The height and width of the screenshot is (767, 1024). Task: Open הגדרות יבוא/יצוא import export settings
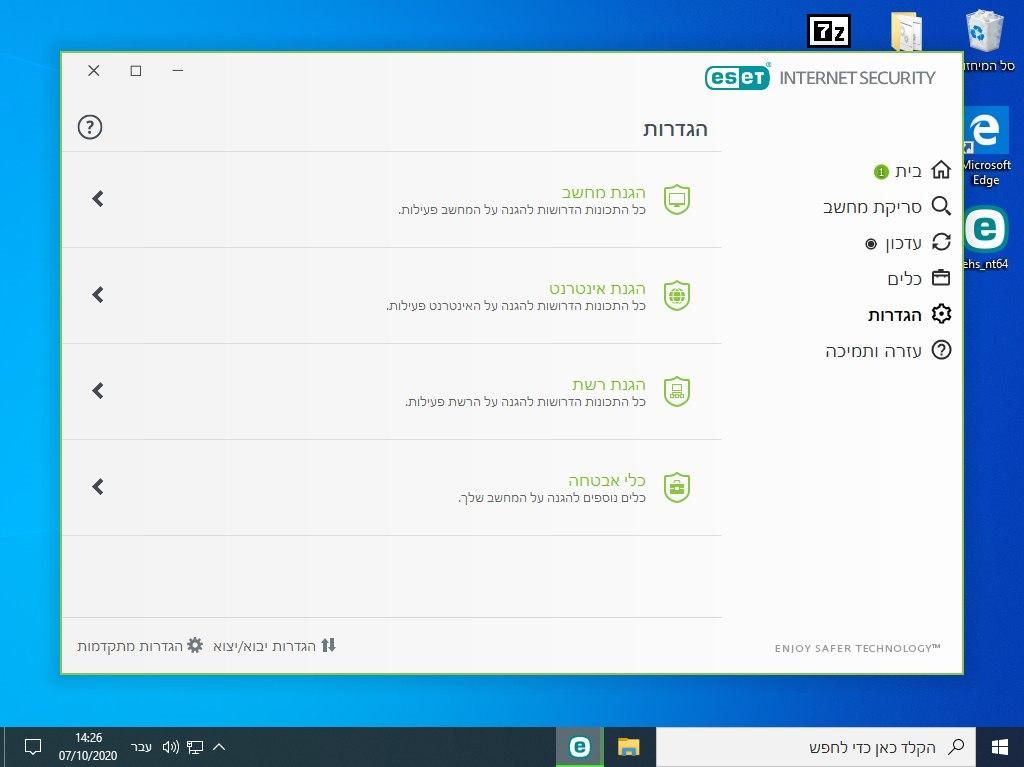coord(264,646)
